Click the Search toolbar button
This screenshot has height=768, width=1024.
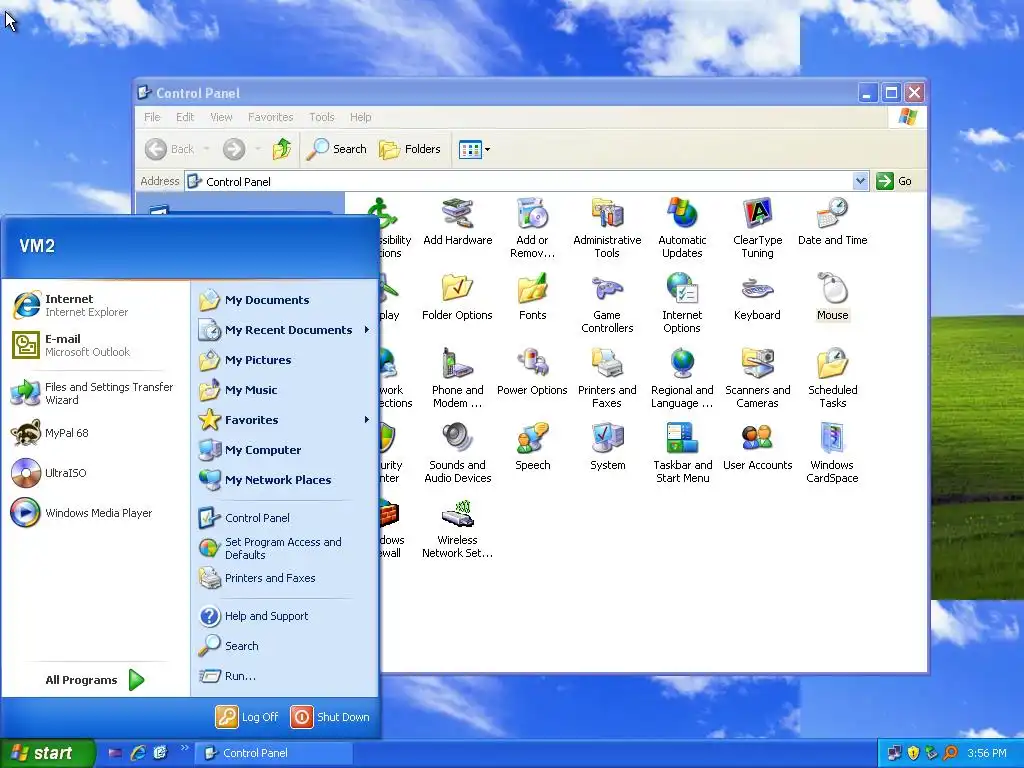[337, 150]
